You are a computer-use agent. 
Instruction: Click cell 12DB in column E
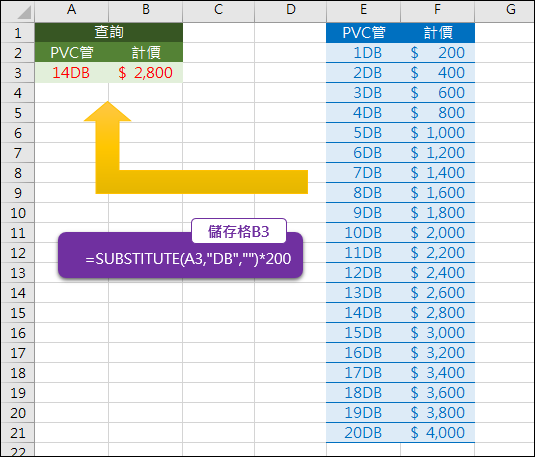point(363,273)
